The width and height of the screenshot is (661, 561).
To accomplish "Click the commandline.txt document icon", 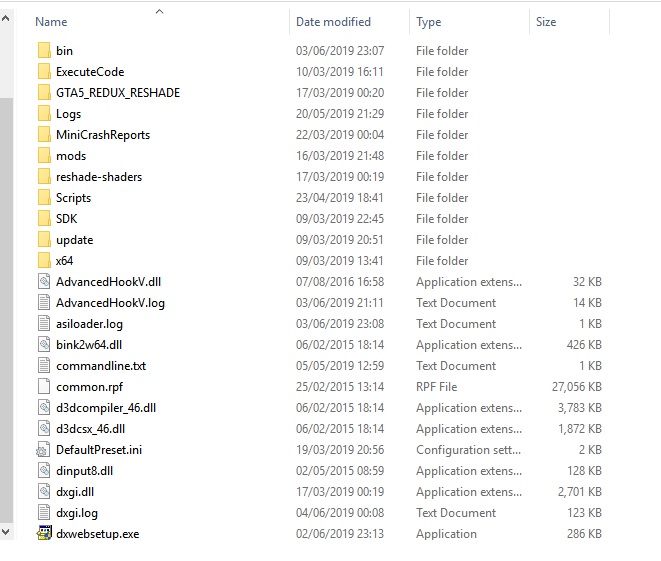I will coord(44,366).
